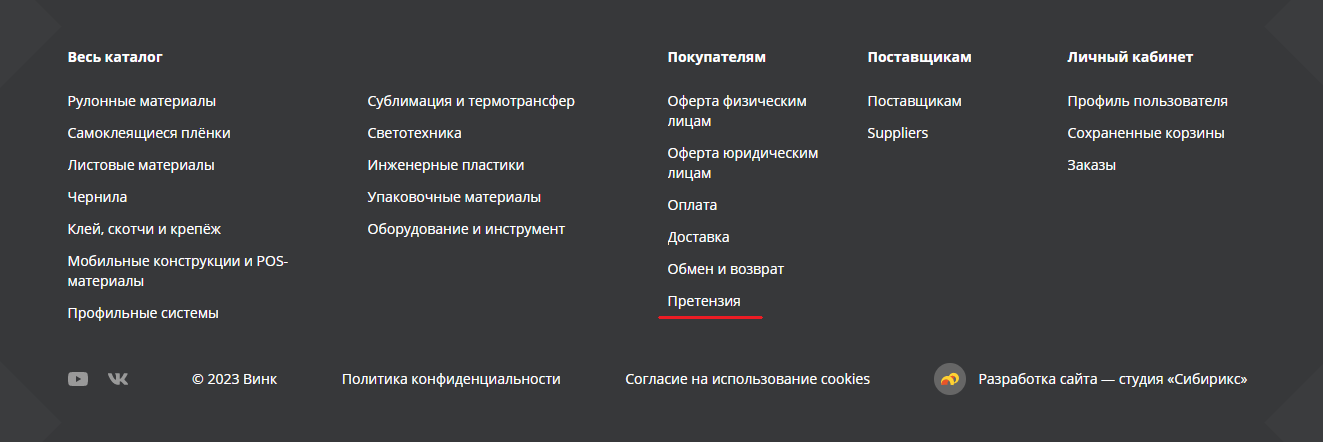Open the Светотехника category
The height and width of the screenshot is (442, 1323).
[x=415, y=133]
